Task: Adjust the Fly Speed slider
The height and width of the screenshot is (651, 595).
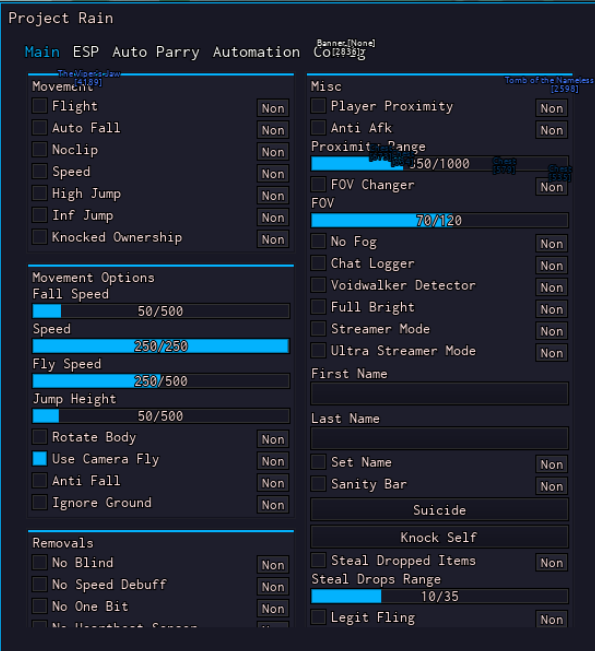Action: point(161,381)
